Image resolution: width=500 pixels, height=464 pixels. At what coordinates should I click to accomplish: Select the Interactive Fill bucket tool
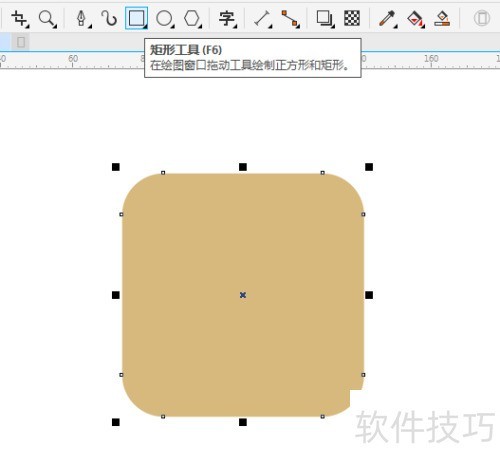[415, 18]
